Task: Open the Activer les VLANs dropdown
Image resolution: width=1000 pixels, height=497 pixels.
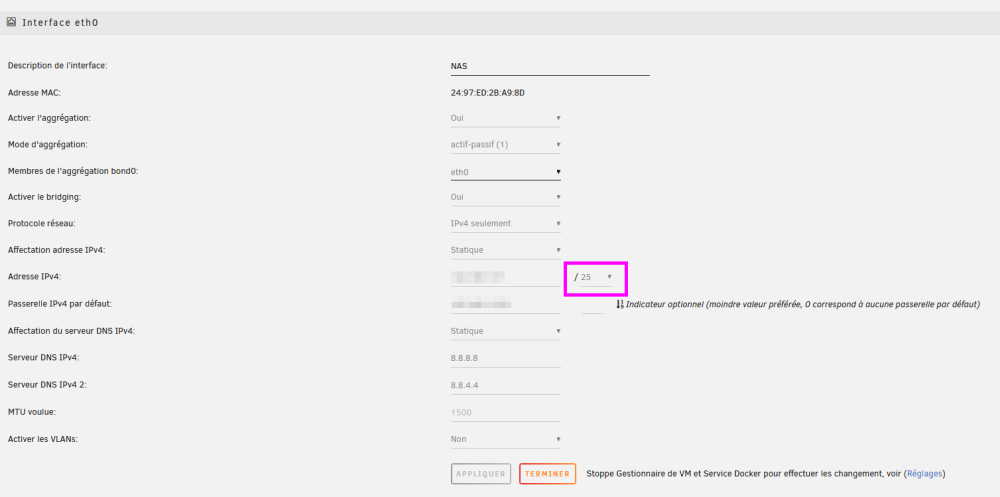Action: click(x=506, y=439)
